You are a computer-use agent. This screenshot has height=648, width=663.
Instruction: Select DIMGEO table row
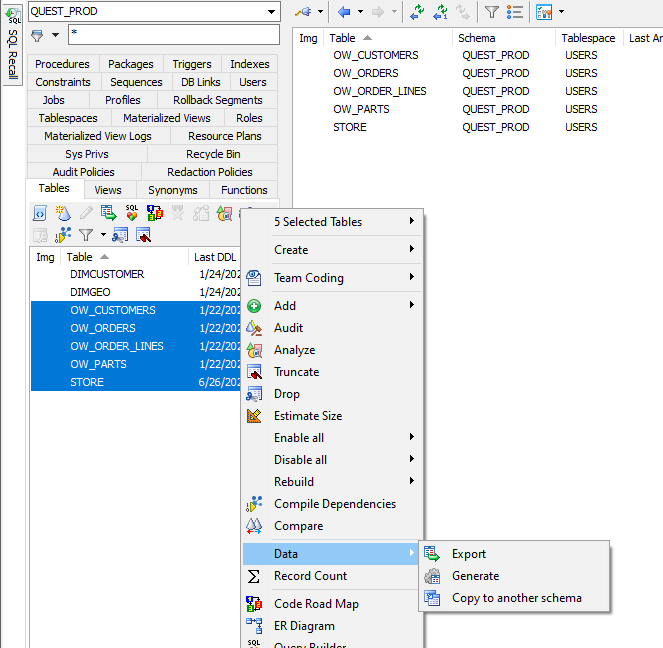[x=135, y=292]
